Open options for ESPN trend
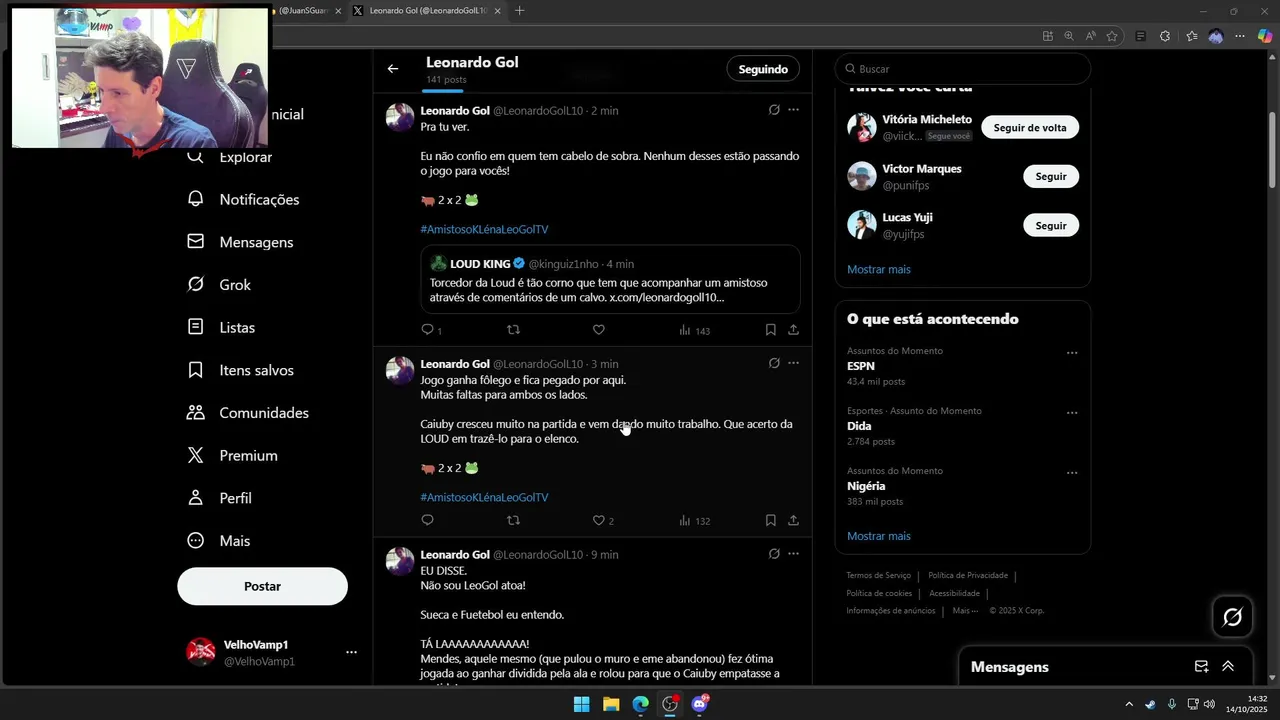The height and width of the screenshot is (720, 1280). [1072, 353]
